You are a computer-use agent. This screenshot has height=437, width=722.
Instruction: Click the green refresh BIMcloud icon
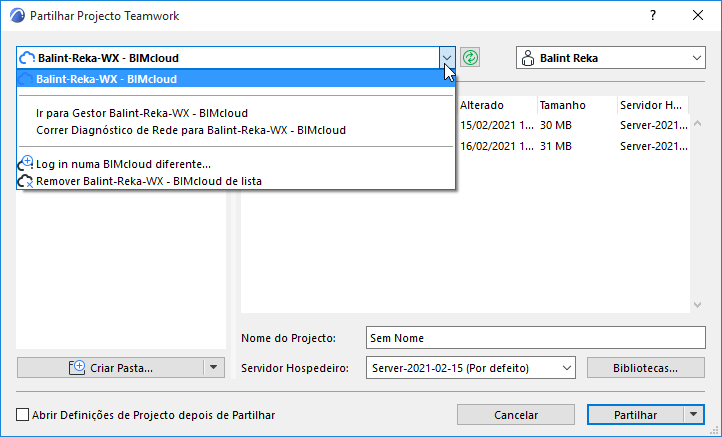[x=470, y=58]
